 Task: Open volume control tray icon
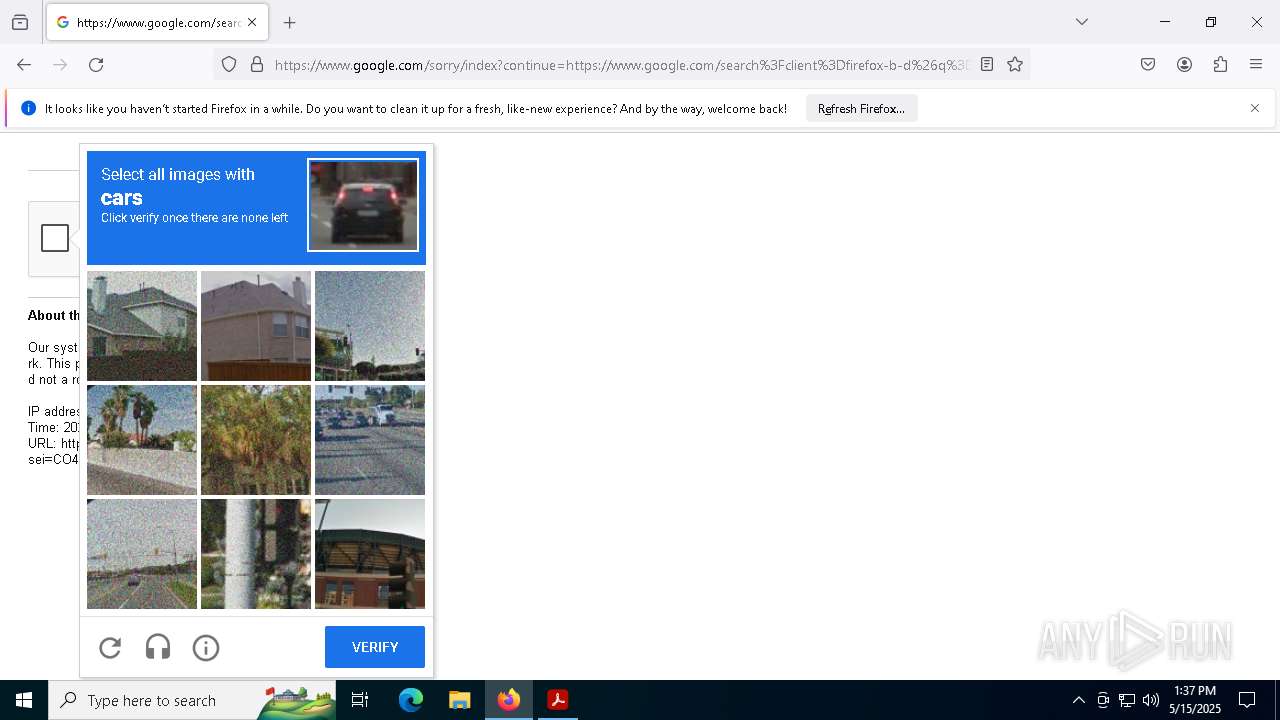coord(1151,700)
